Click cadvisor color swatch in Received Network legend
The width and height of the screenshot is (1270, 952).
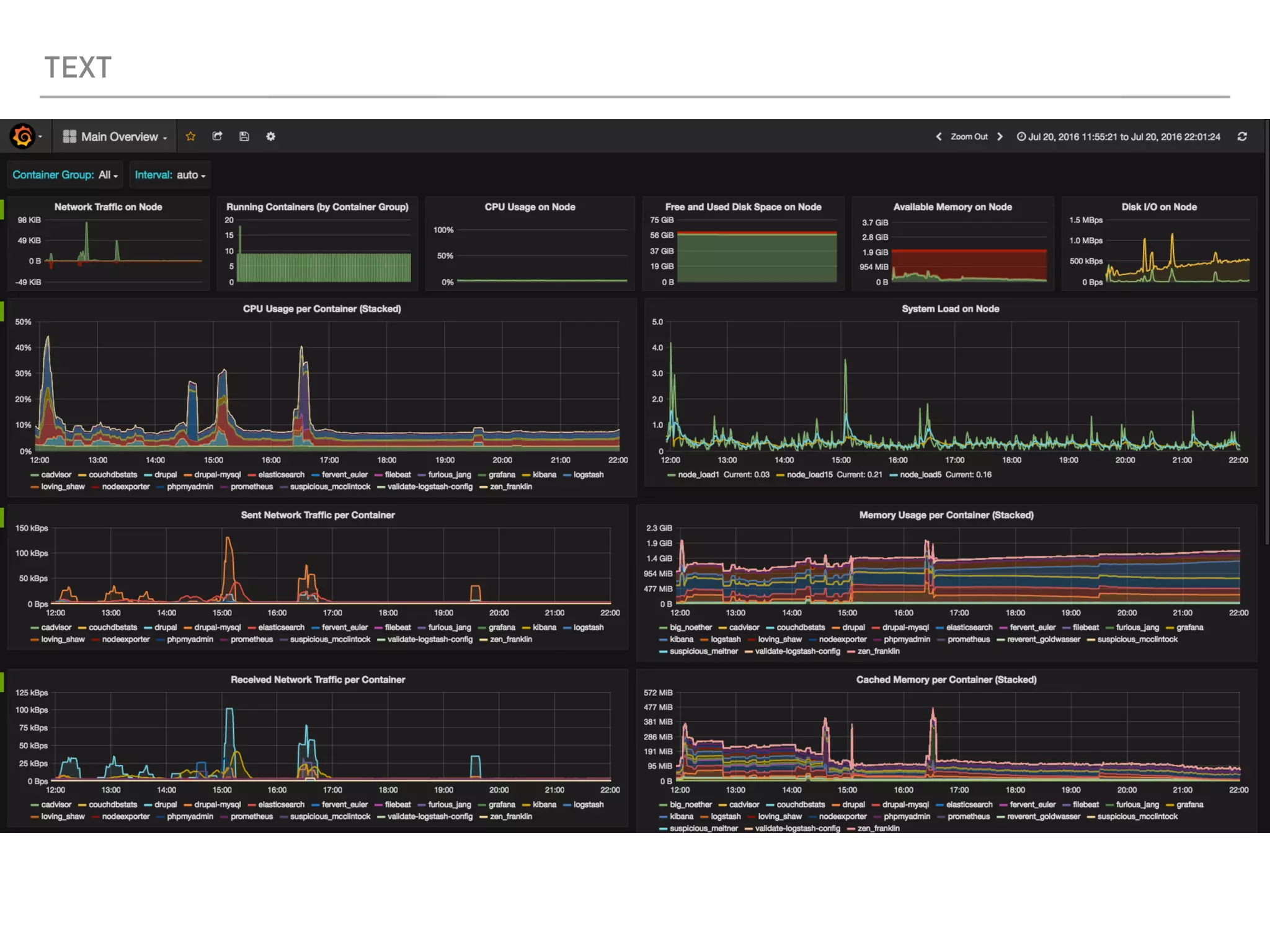(35, 805)
